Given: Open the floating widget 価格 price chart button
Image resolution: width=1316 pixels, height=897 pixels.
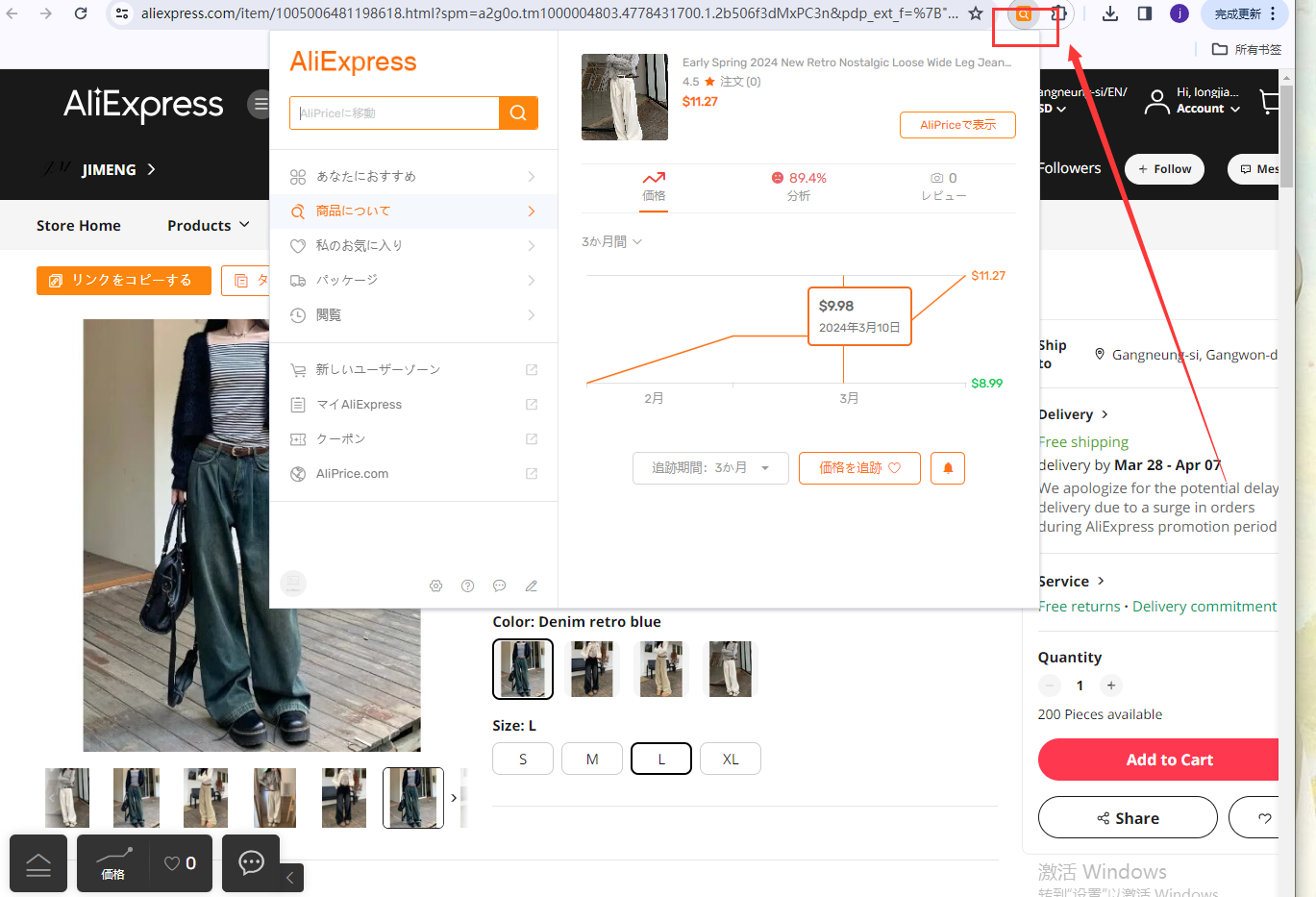Looking at the screenshot, I should (113, 863).
